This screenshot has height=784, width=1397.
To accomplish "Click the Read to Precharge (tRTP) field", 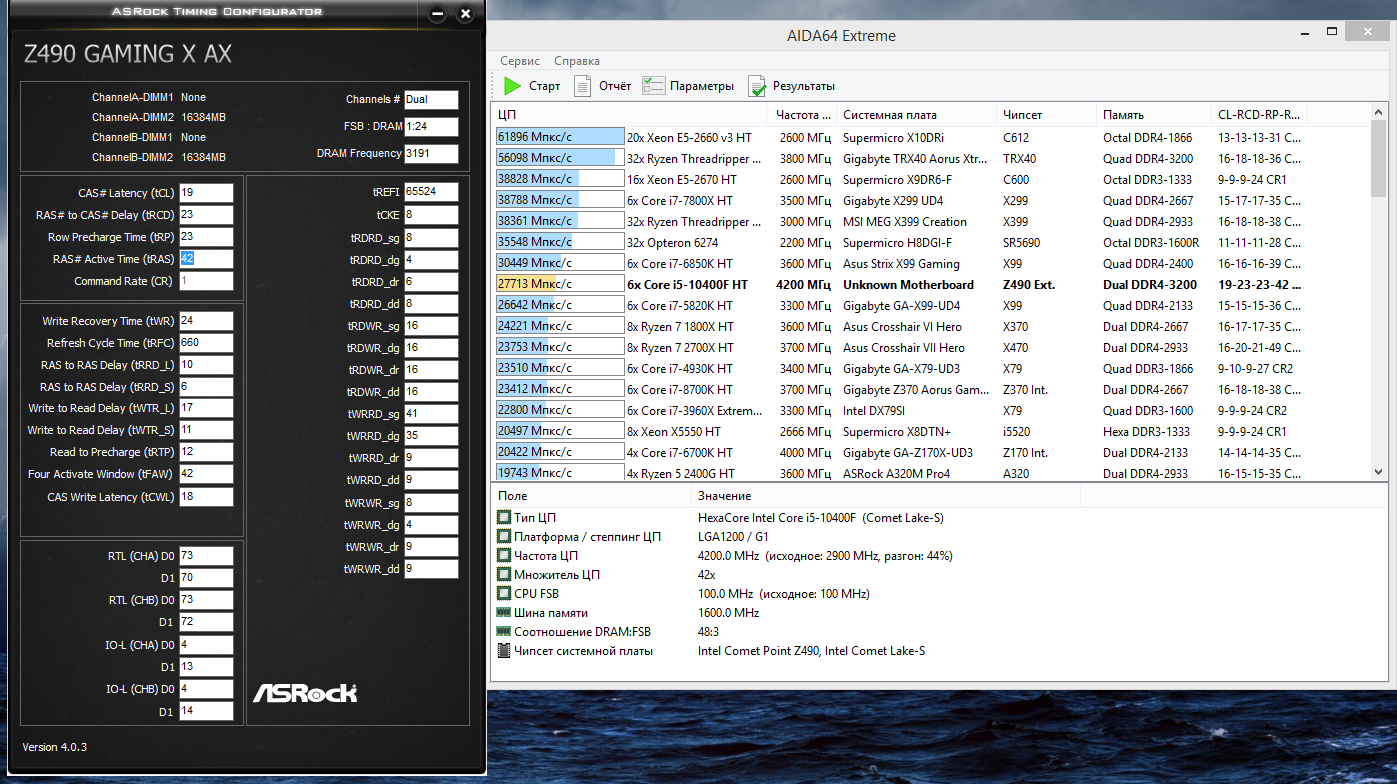I will [x=206, y=452].
